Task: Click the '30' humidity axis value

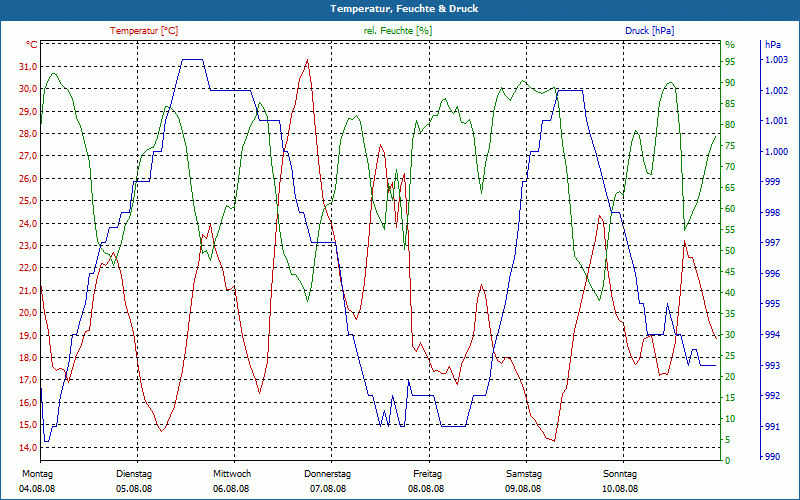Action: (x=730, y=335)
